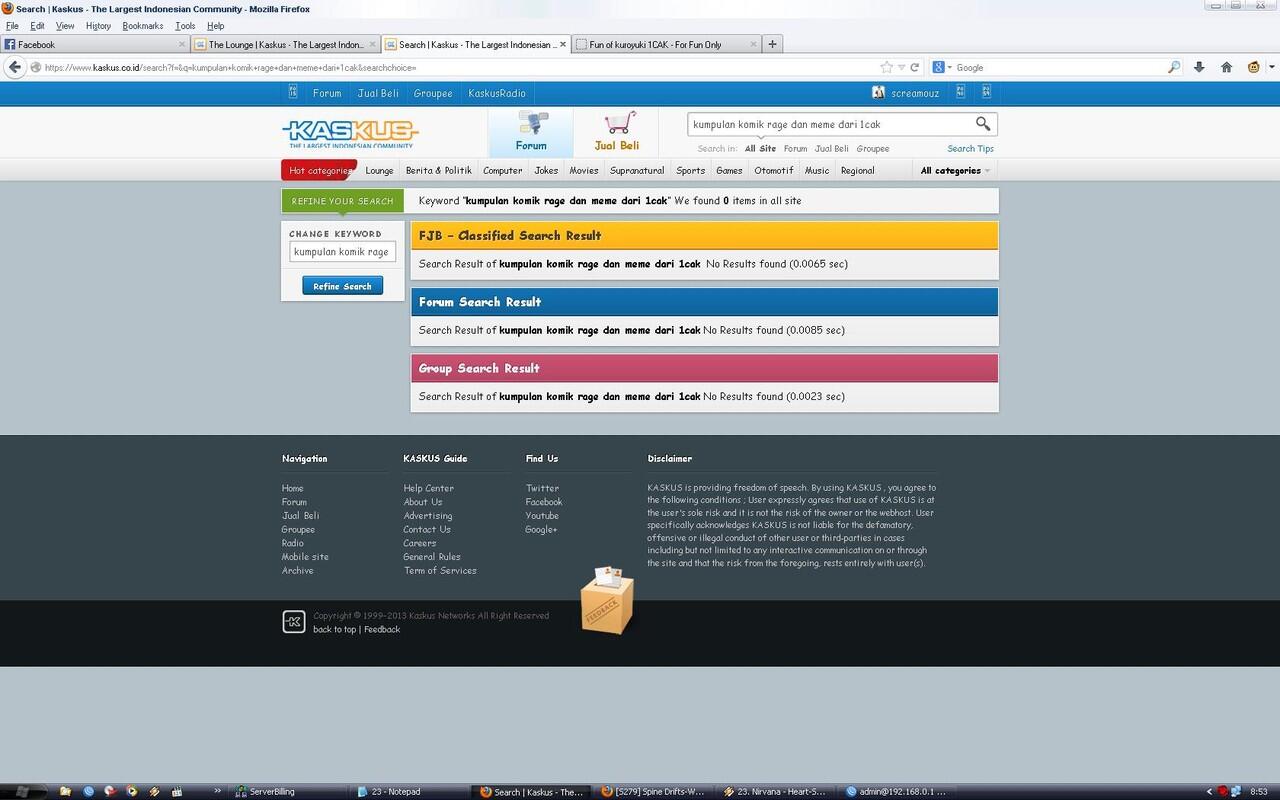Screen dimensions: 1280x800
Task: Click the Change Keyword input field
Action: click(x=342, y=252)
